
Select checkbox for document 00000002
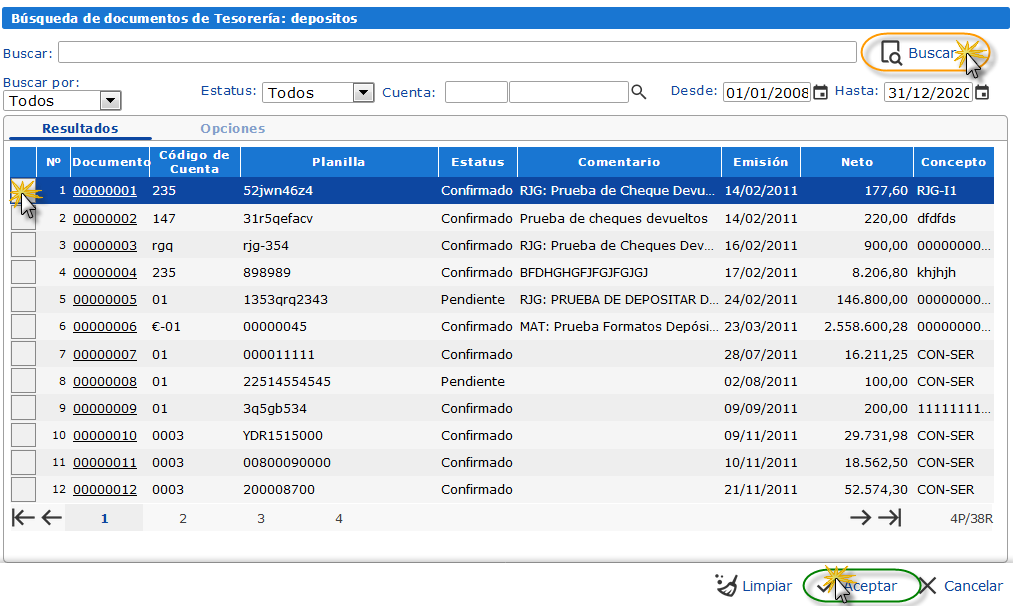[23, 218]
